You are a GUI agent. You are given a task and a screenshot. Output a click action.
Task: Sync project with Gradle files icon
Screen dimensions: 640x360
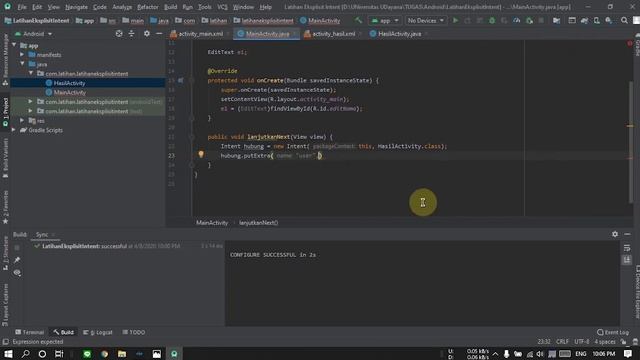[x=584, y=20]
